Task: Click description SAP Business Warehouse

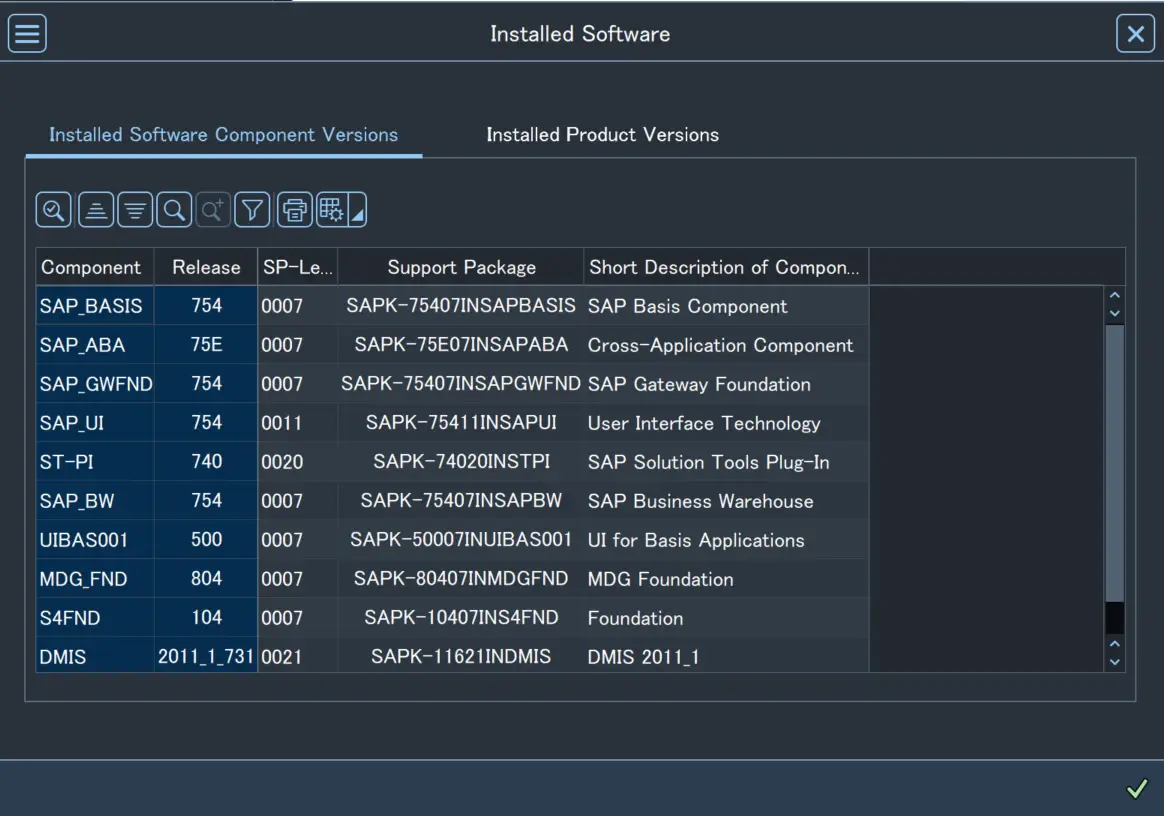Action: pyautogui.click(x=726, y=501)
